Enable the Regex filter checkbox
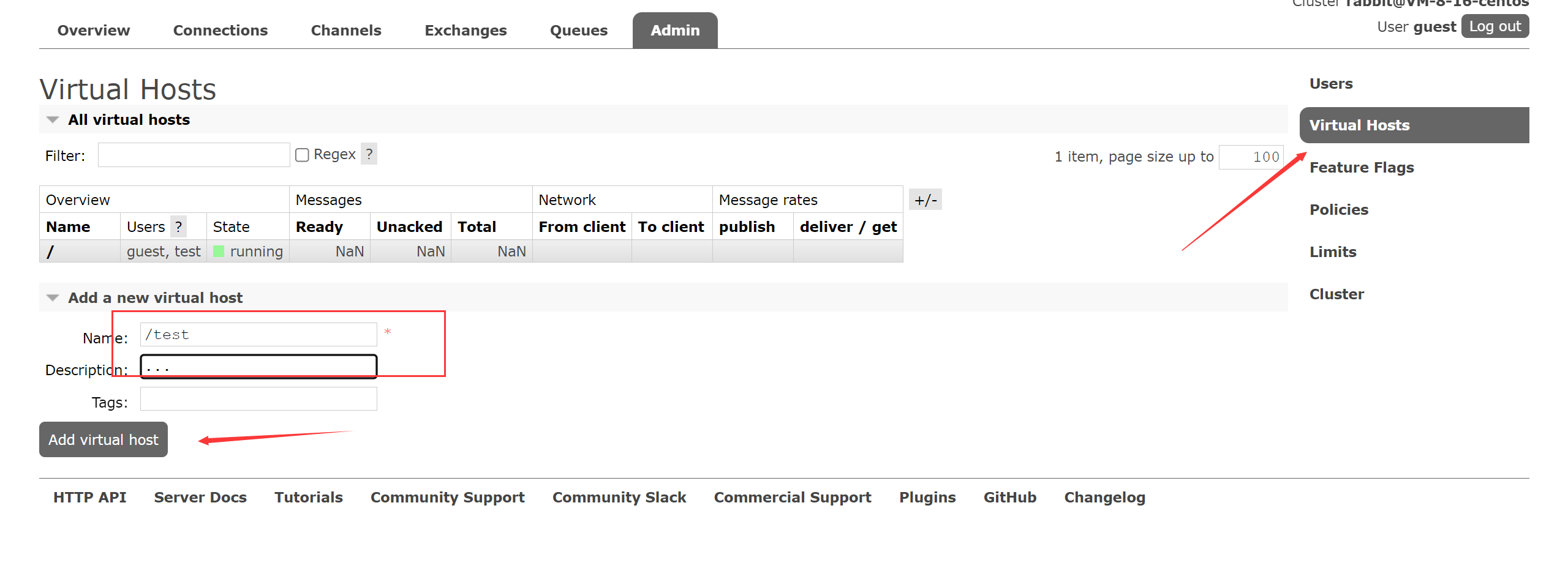Viewport: 1568px width, 571px height. click(x=302, y=155)
